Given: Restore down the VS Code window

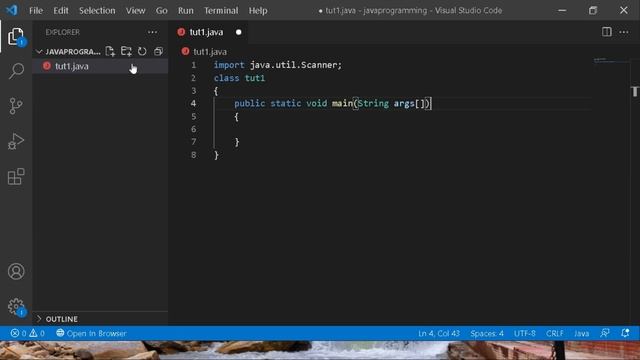Looking at the screenshot, I should tap(593, 10).
